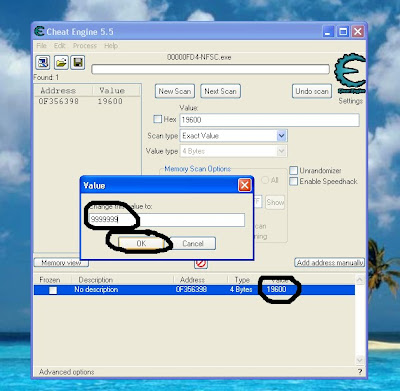Screen dimensions: 400x391
Task: Open the File menu
Action: click(42, 46)
